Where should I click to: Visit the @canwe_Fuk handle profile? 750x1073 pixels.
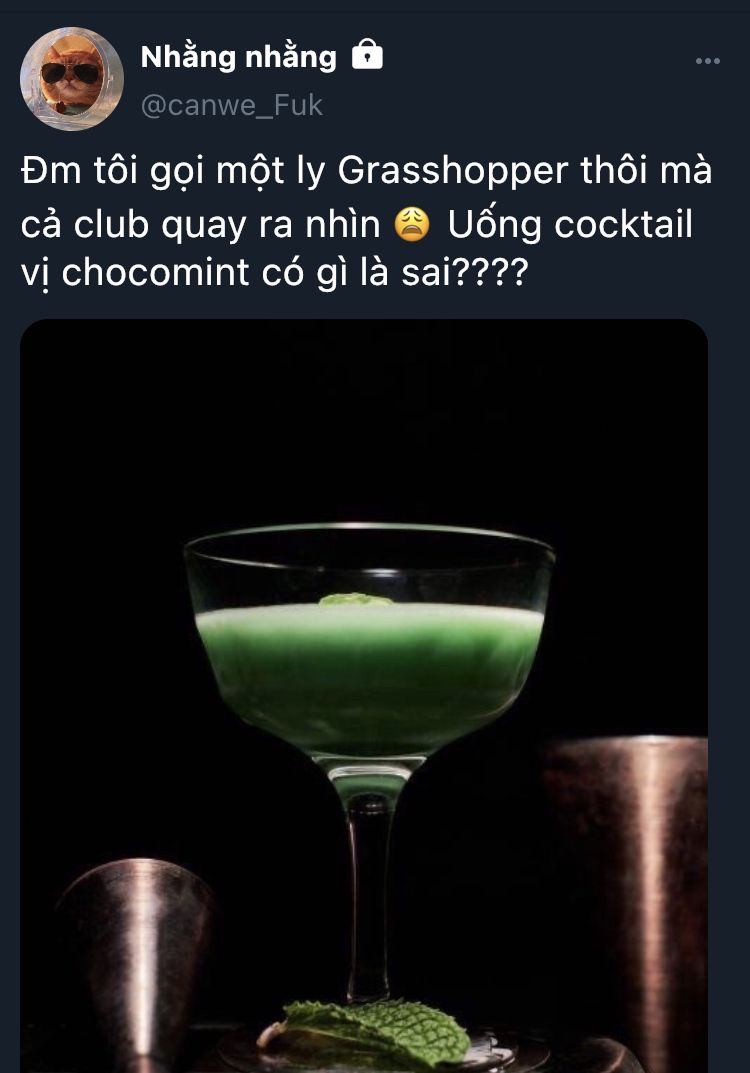(231, 105)
